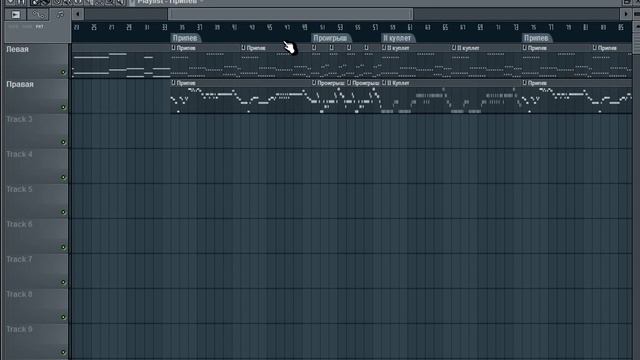Click bar 25 on the timeline ruler
Image resolution: width=640 pixels, height=360 pixels.
click(x=94, y=27)
